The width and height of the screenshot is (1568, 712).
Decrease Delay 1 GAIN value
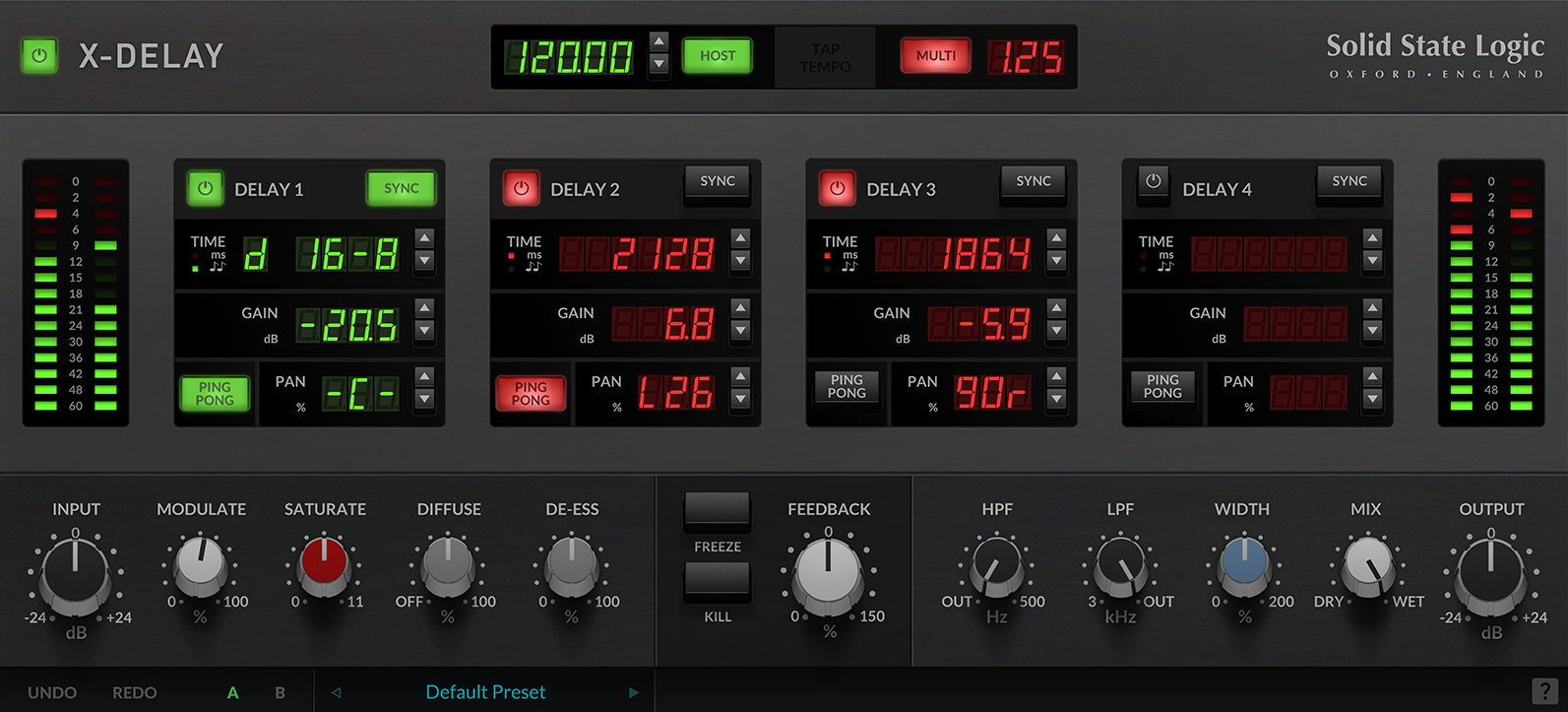click(x=424, y=331)
